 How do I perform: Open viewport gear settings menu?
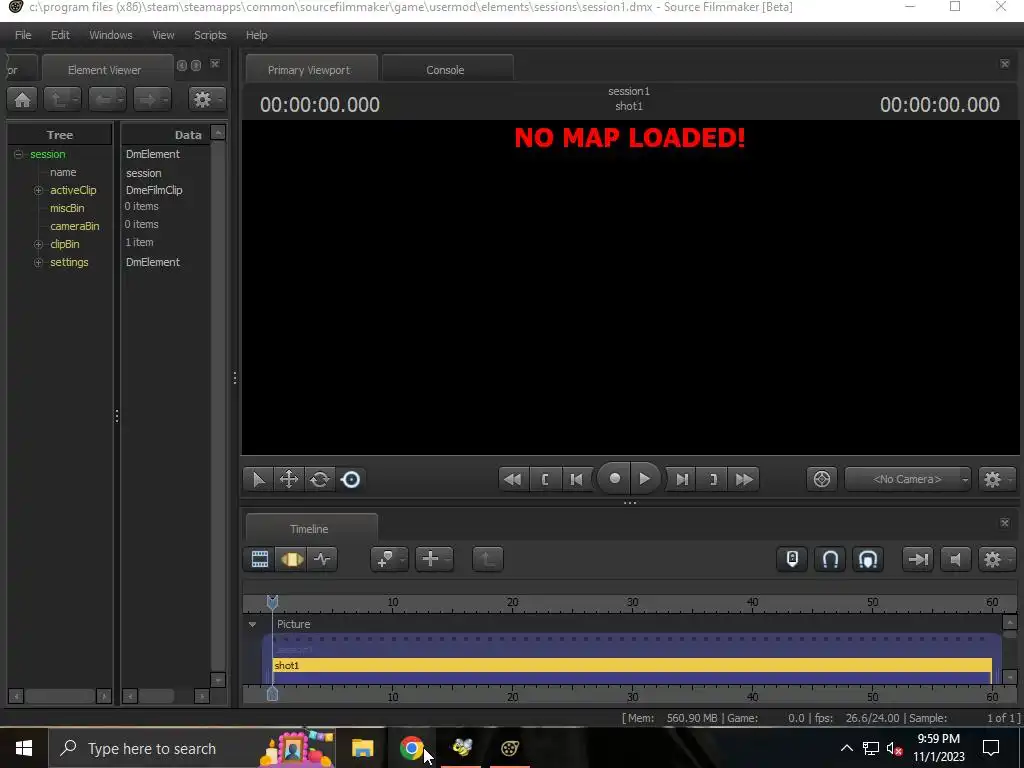pos(996,479)
